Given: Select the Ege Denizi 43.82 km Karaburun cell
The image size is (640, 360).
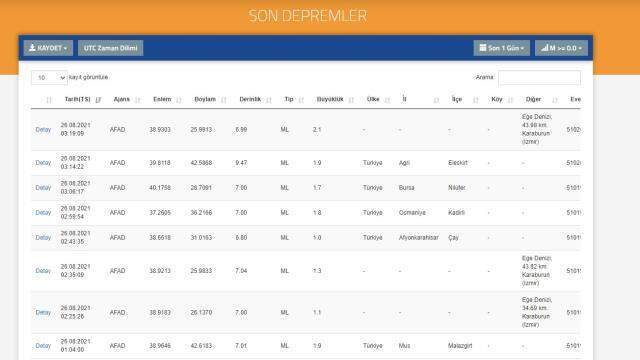Looking at the screenshot, I should click(536, 271).
